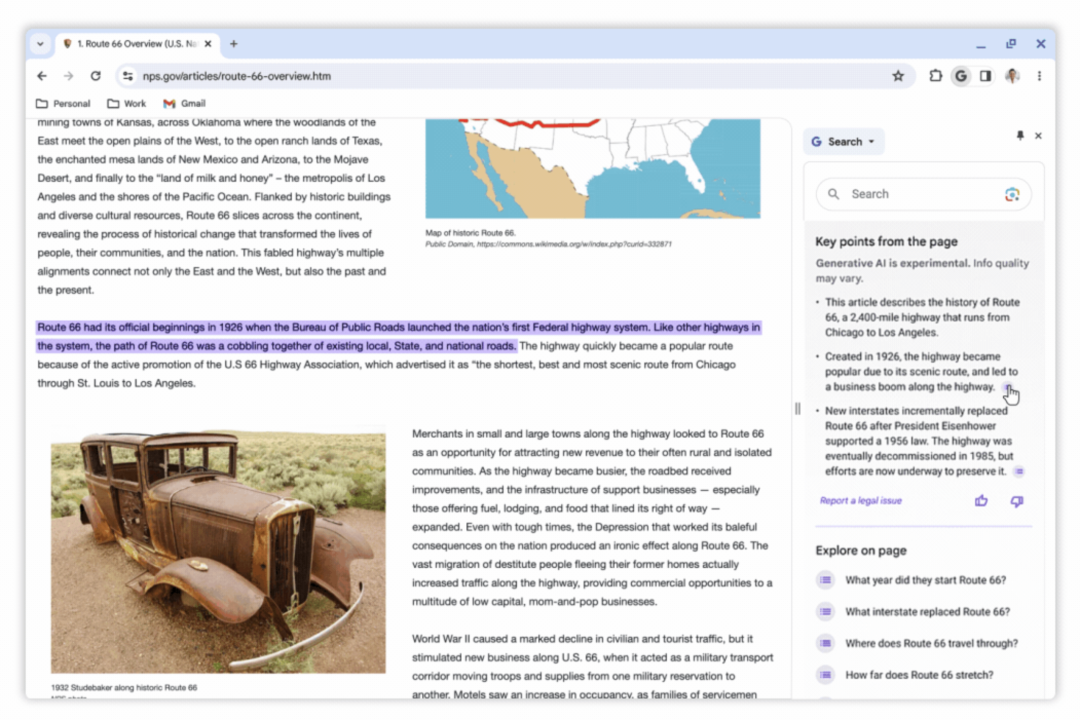Pin the side panel
Screen dimensions: 1080x720
pos(1020,136)
